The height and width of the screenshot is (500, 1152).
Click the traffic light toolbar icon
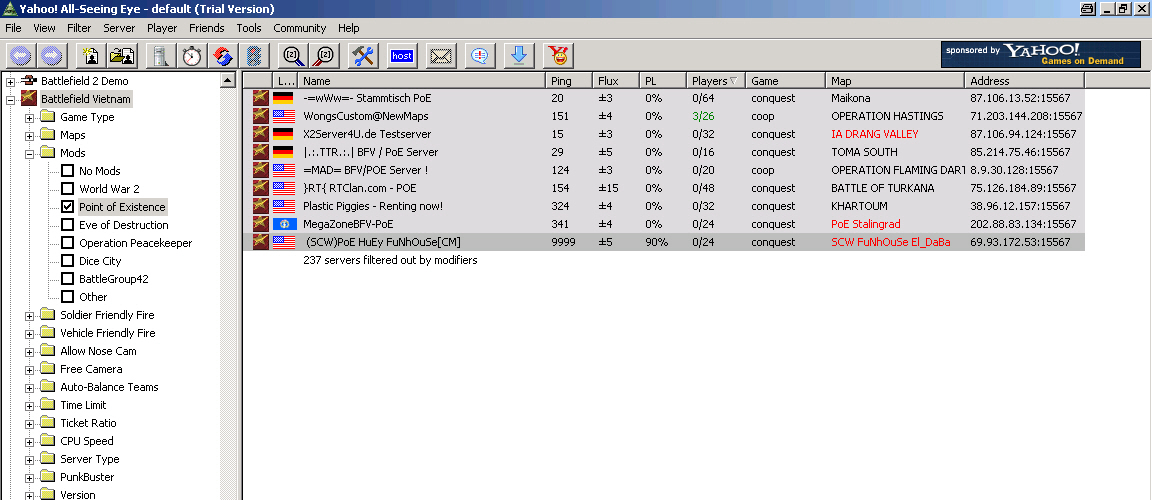click(x=253, y=56)
